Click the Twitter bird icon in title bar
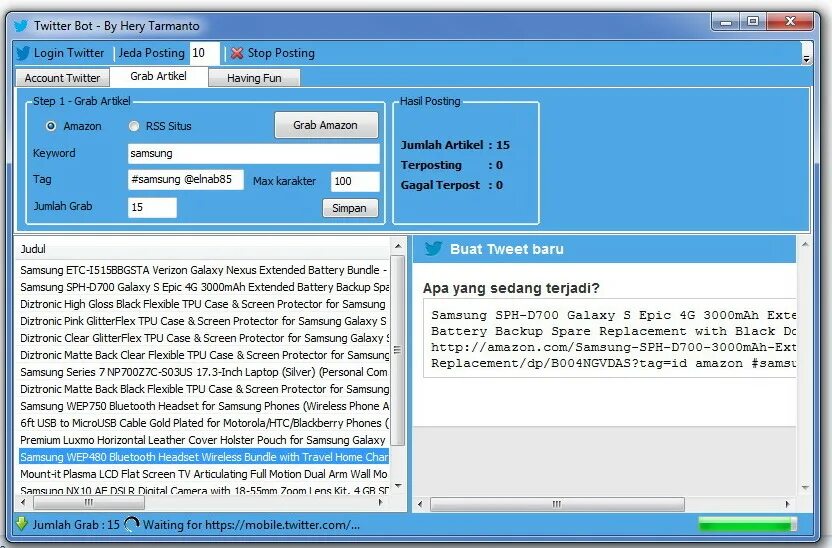The width and height of the screenshot is (832, 548). pos(21,25)
